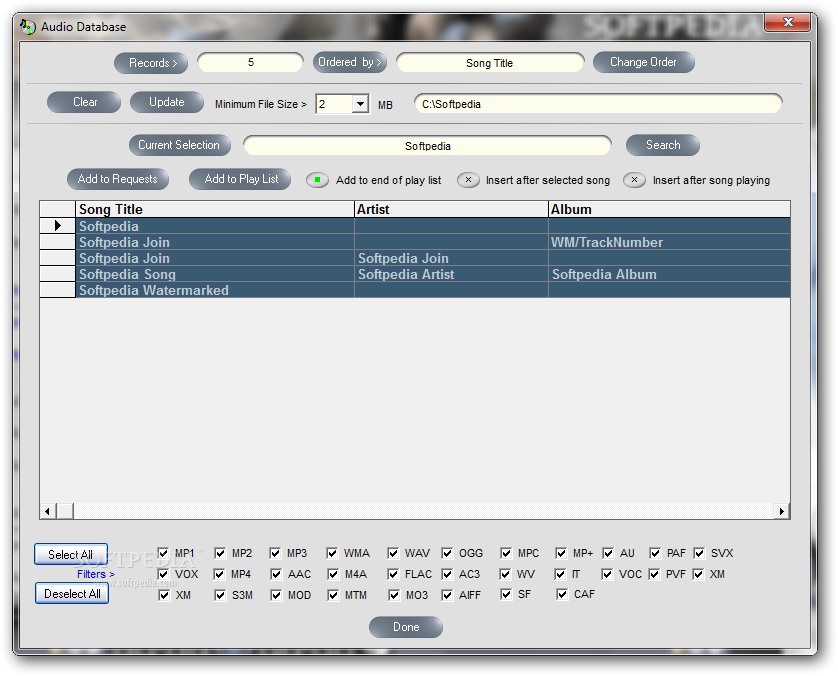This screenshot has width=838, height=676.
Task: Click the Softpedia Artist cell
Action: pyautogui.click(x=452, y=274)
